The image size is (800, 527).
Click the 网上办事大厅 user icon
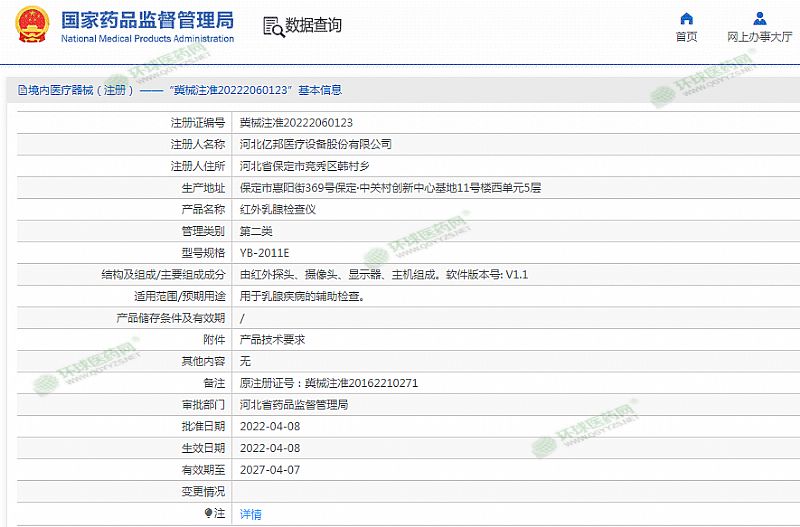pyautogui.click(x=760, y=18)
